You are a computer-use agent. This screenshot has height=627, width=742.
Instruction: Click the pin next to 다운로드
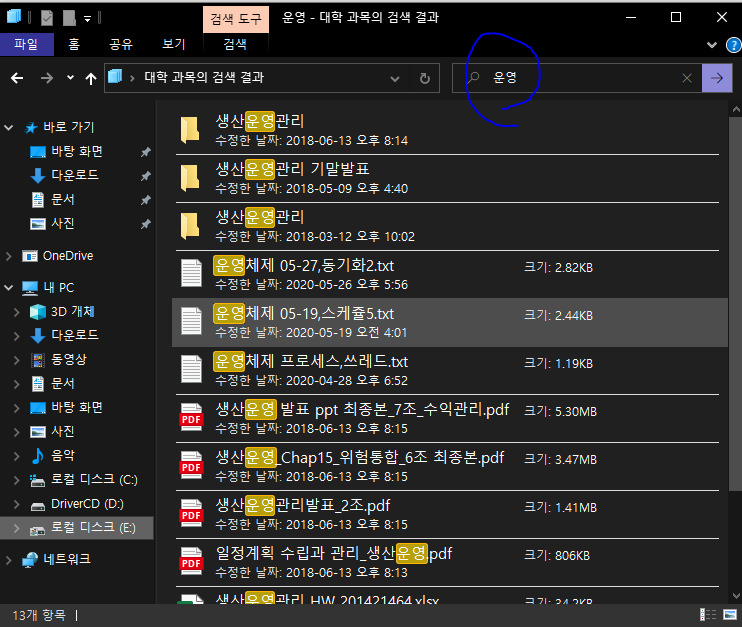point(146,176)
